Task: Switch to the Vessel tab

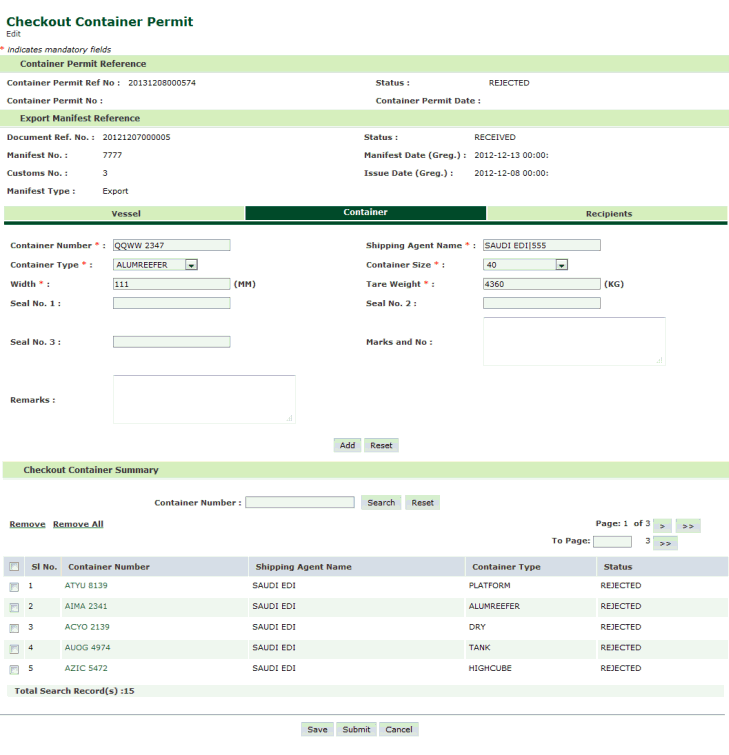Action: (125, 213)
